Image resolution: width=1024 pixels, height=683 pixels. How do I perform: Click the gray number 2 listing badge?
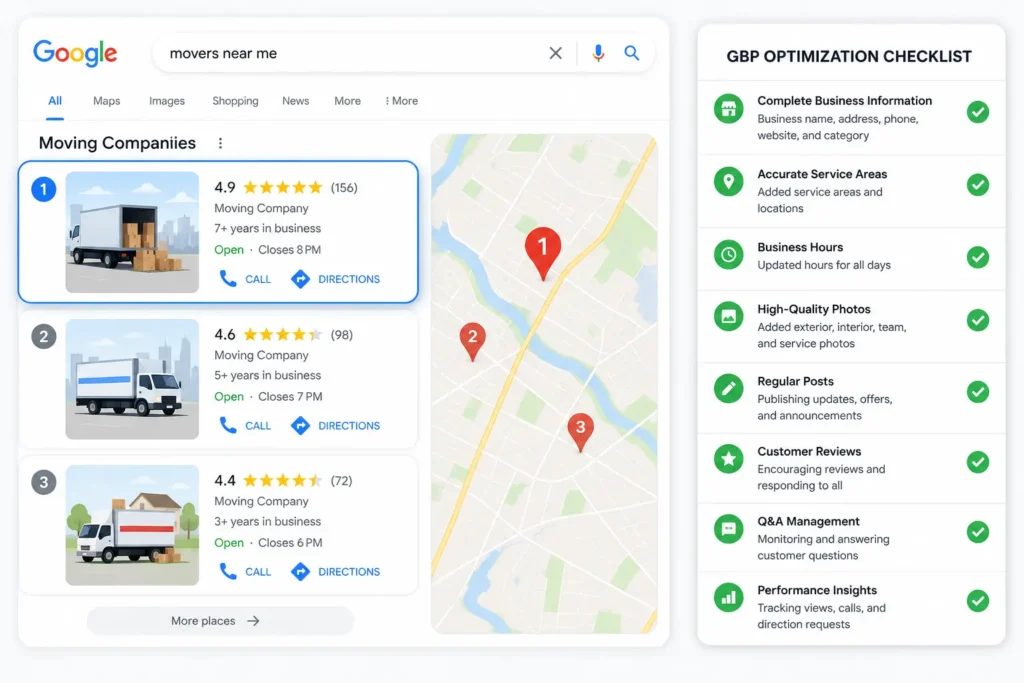[44, 336]
